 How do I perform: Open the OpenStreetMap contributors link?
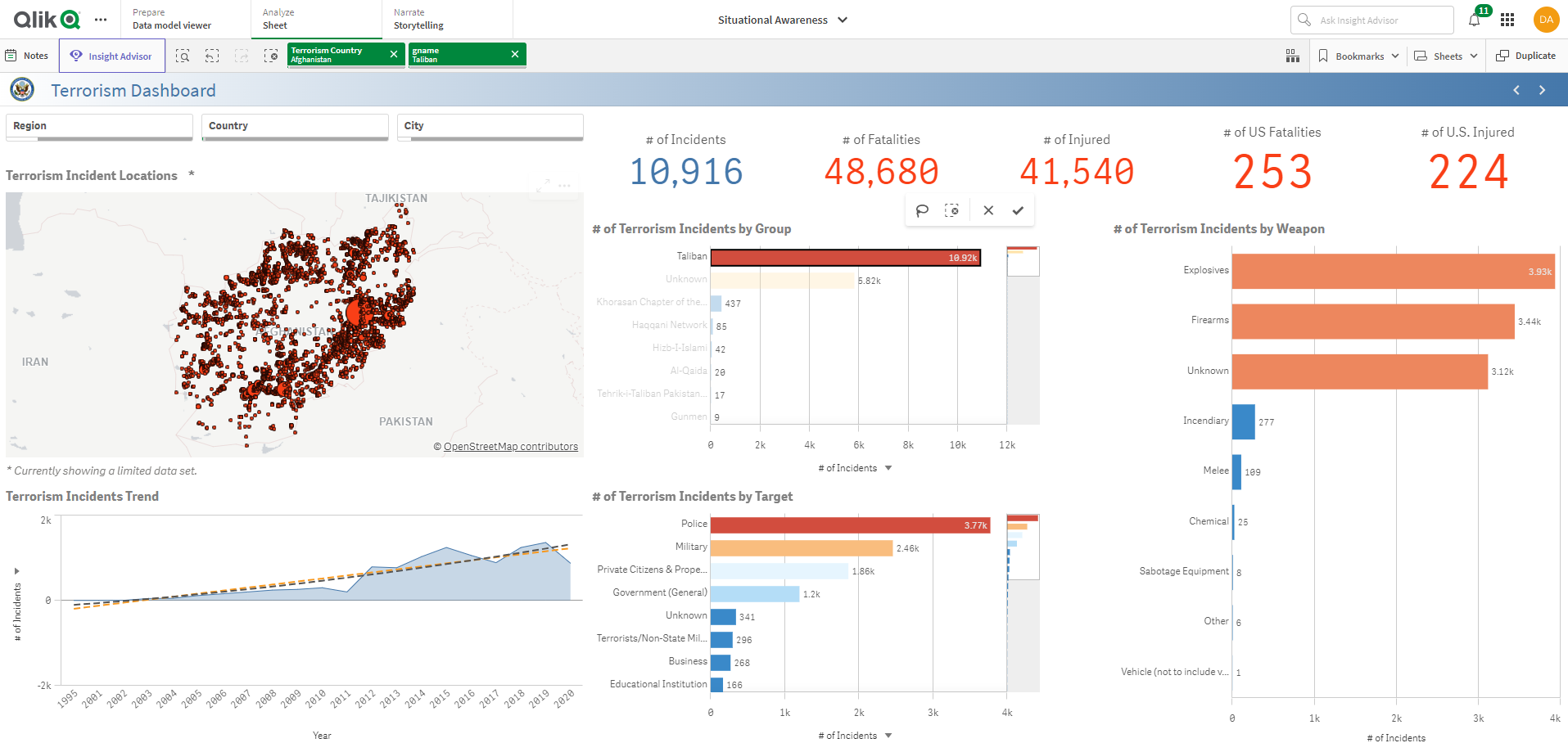[509, 446]
